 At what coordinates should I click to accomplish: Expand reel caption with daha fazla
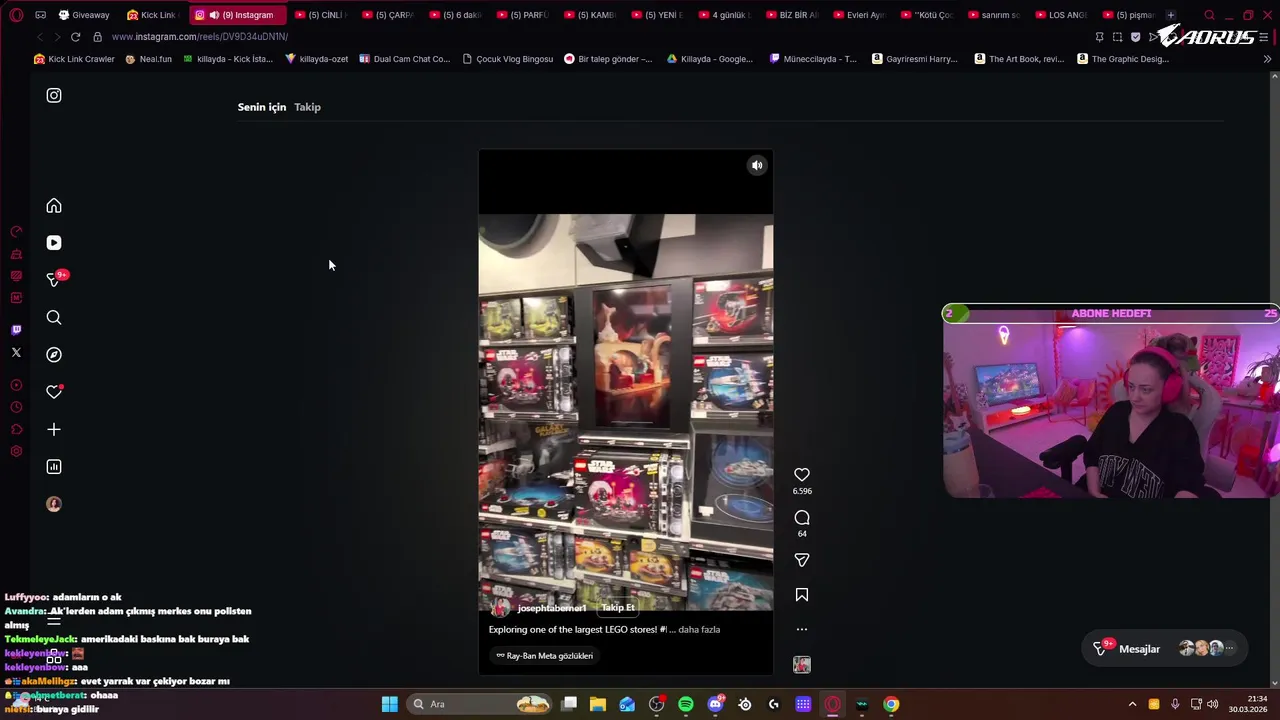click(699, 630)
